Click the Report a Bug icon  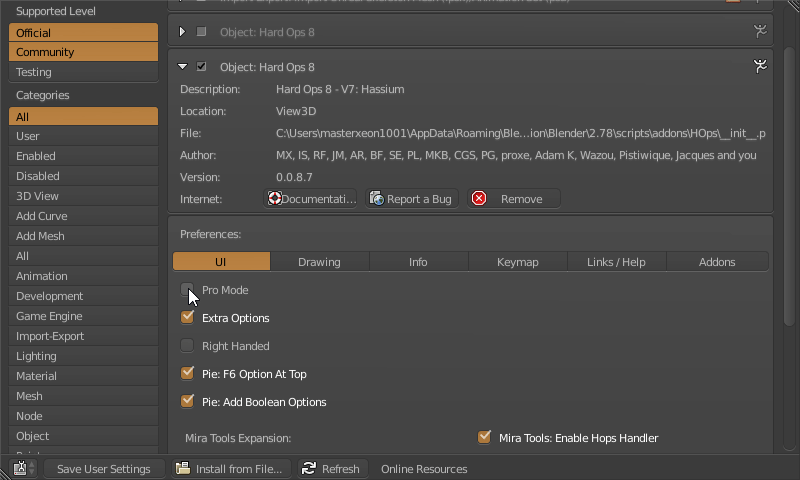(377, 199)
